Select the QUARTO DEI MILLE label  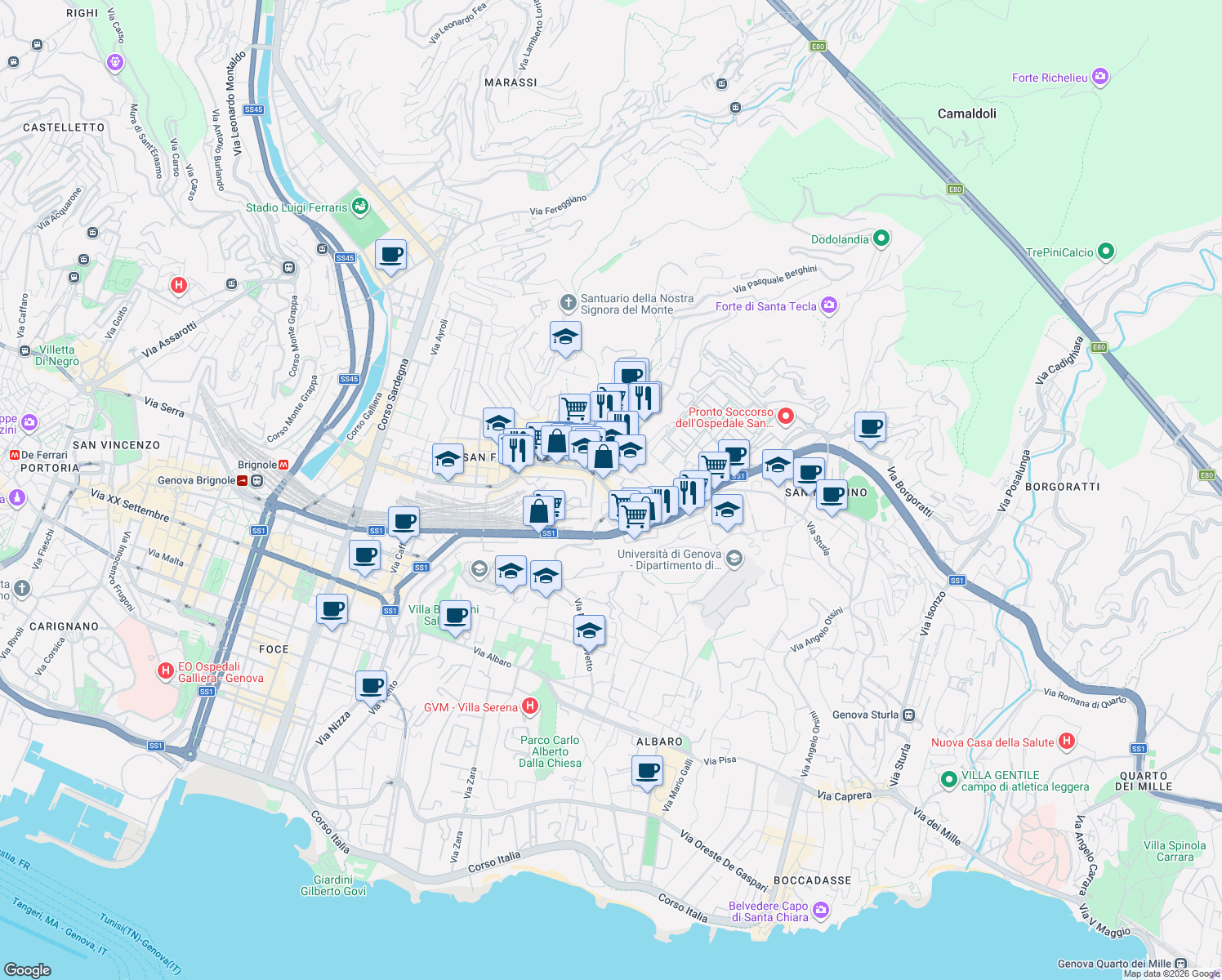click(x=1144, y=782)
